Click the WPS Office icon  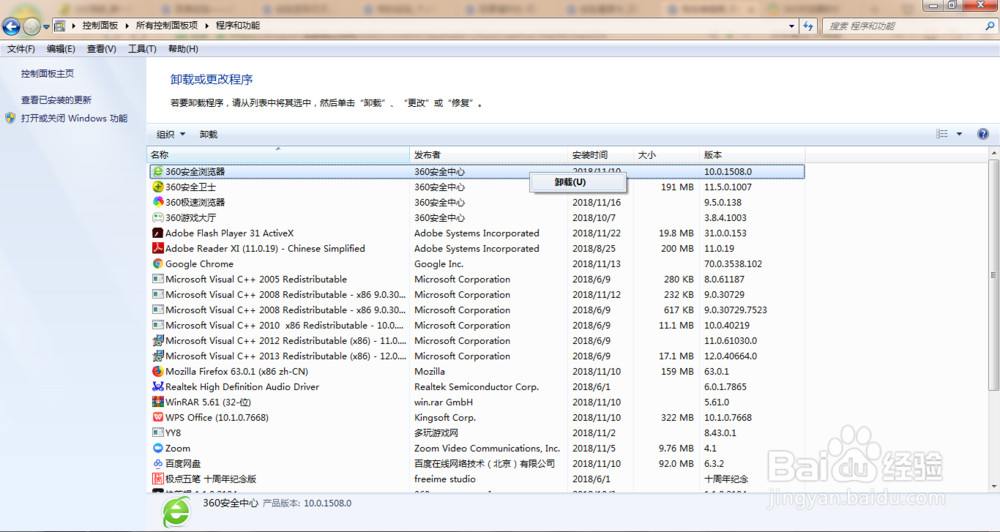coord(158,417)
